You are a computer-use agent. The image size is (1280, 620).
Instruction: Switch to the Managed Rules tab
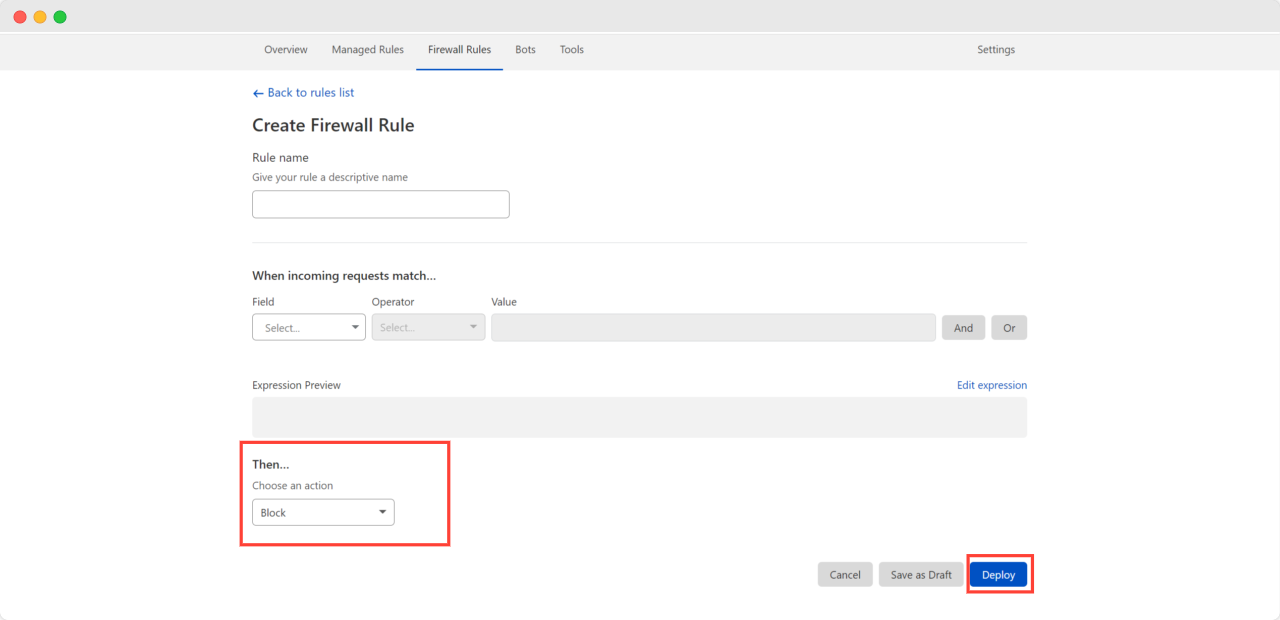(x=367, y=49)
